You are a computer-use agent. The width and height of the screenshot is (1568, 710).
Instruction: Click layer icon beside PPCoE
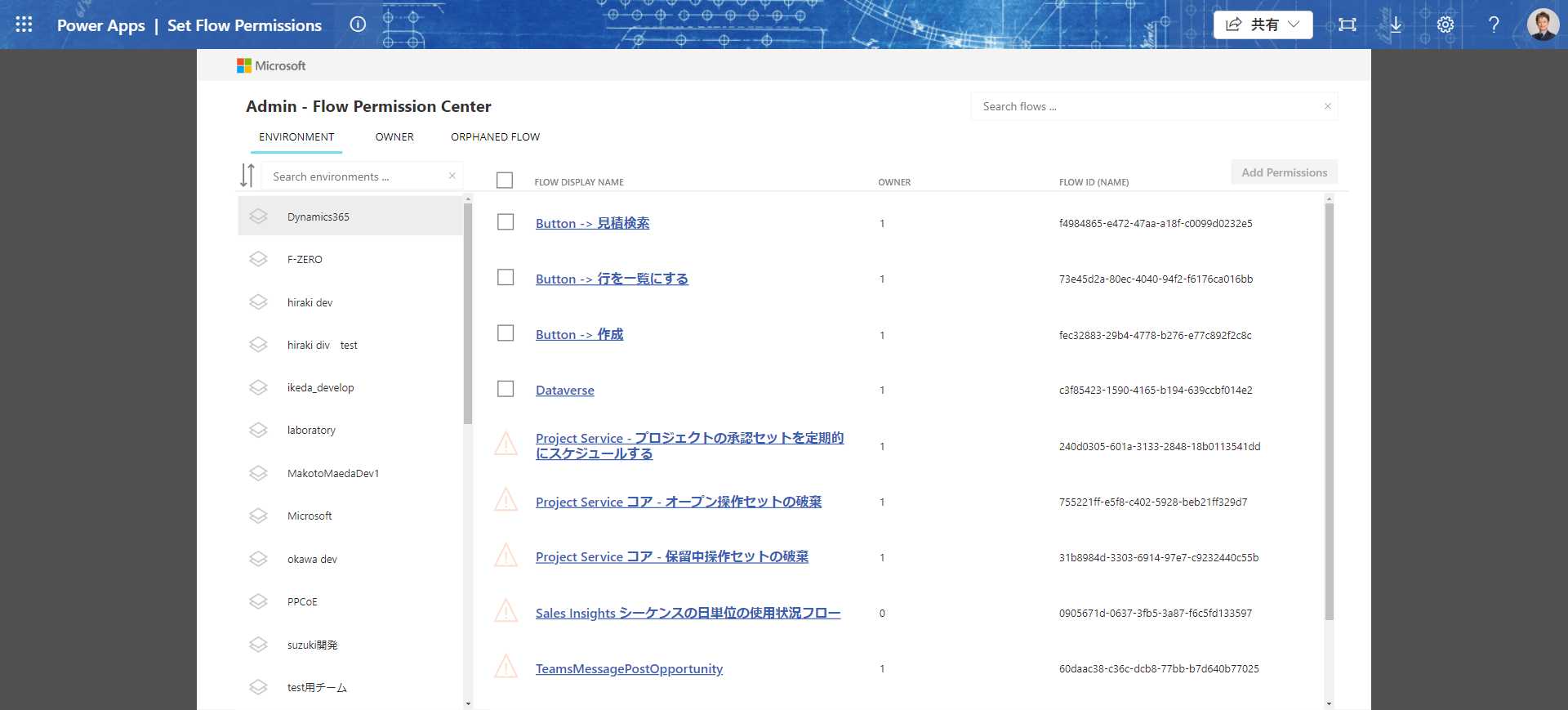click(x=259, y=601)
